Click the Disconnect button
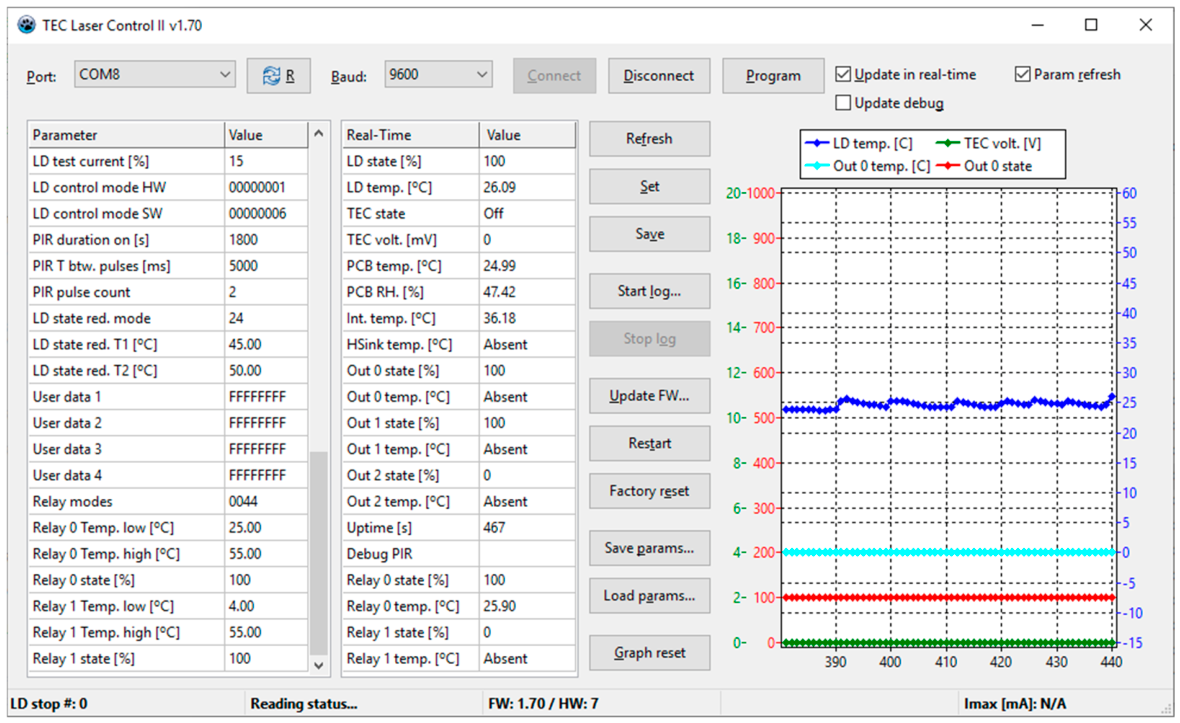The width and height of the screenshot is (1180, 723). click(658, 76)
